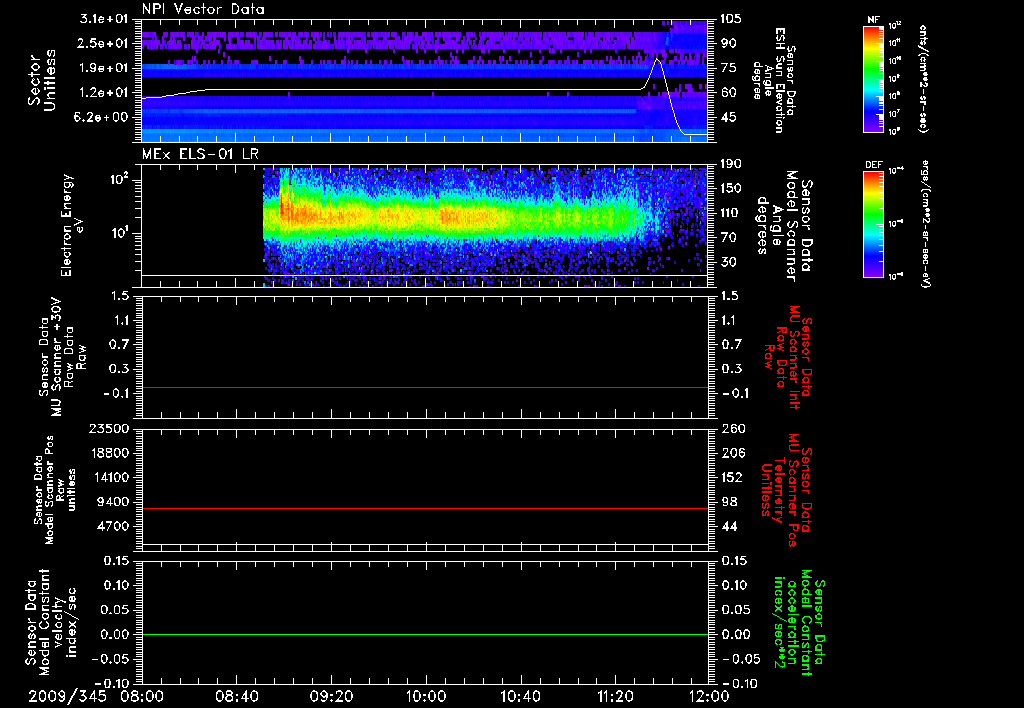This screenshot has width=1024, height=708.
Task: Select the 'NPI Vector Data' panel title
Action: [203, 9]
